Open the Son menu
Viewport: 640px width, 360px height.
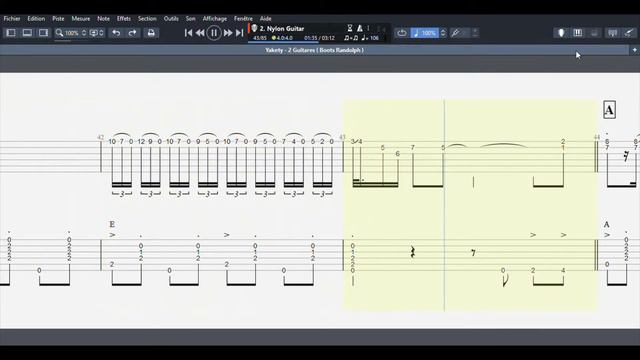tap(190, 18)
